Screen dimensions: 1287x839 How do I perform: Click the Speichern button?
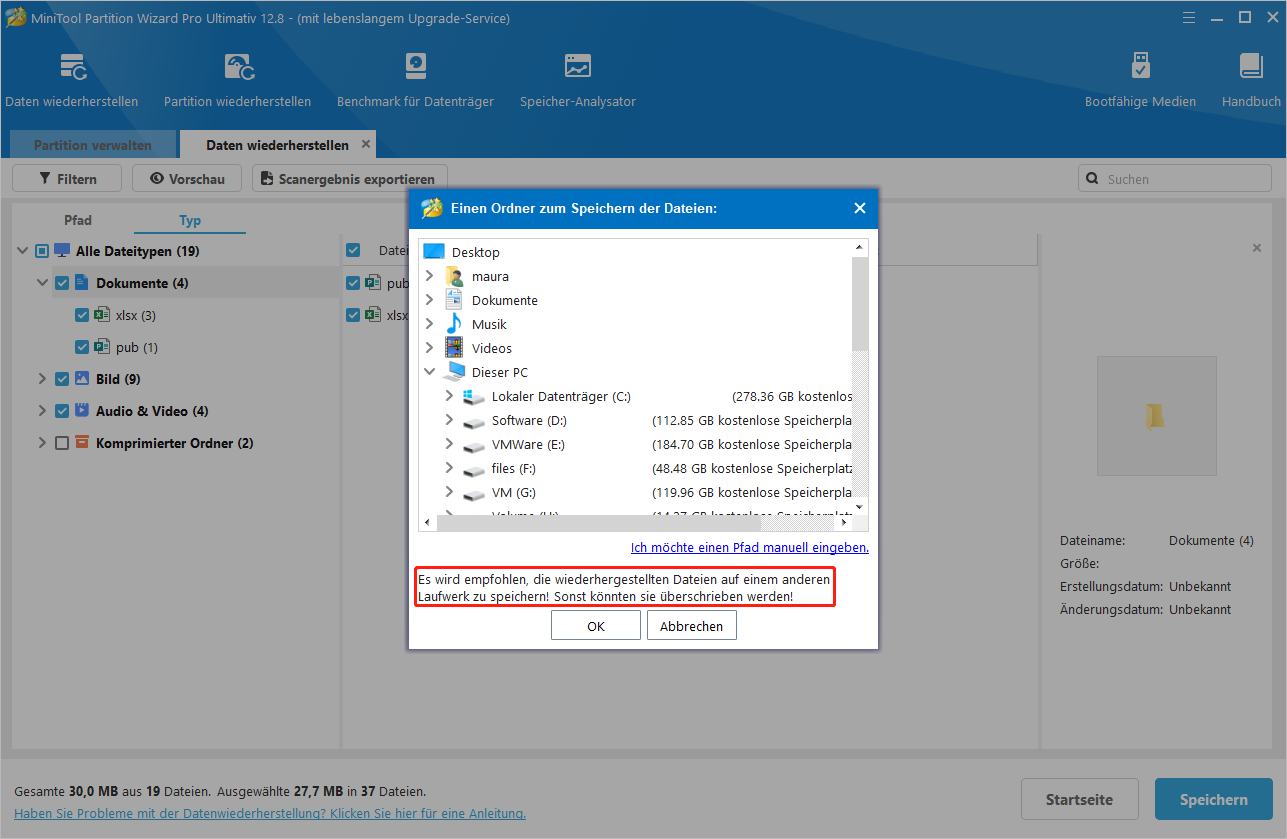[1214, 799]
